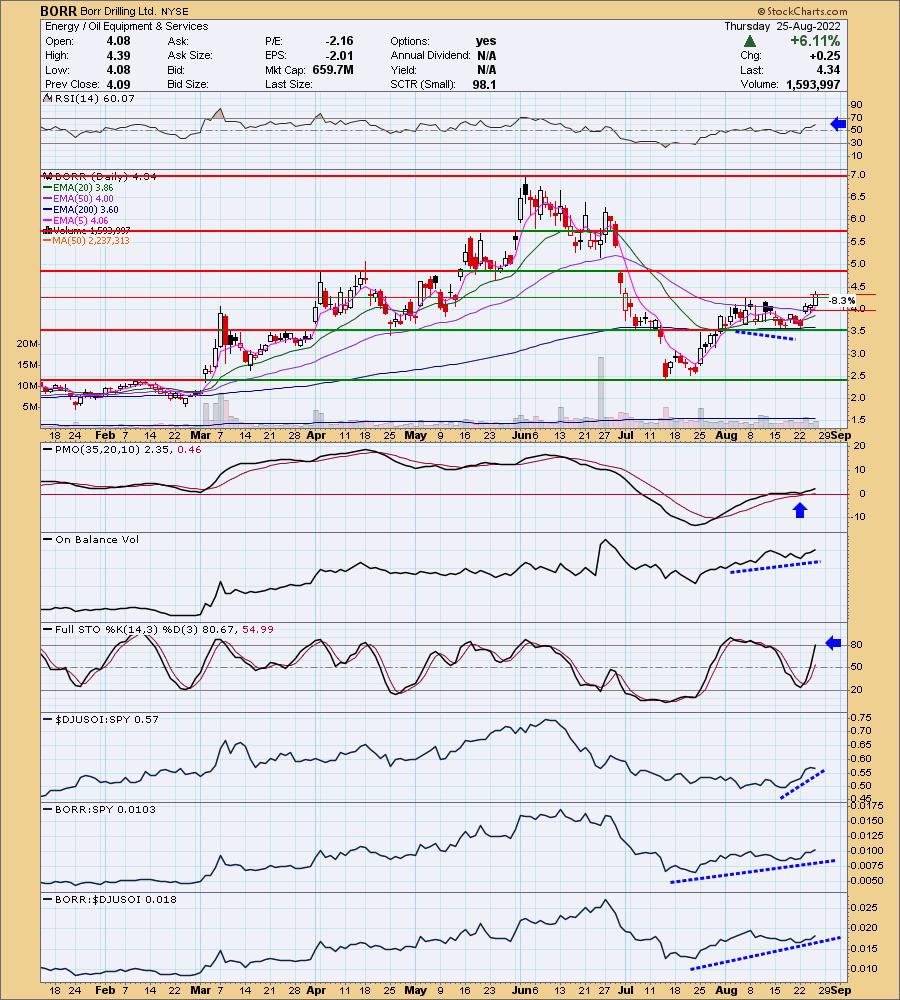Click the green up-triangle change indicator
This screenshot has height=1000, width=900.
(x=750, y=41)
